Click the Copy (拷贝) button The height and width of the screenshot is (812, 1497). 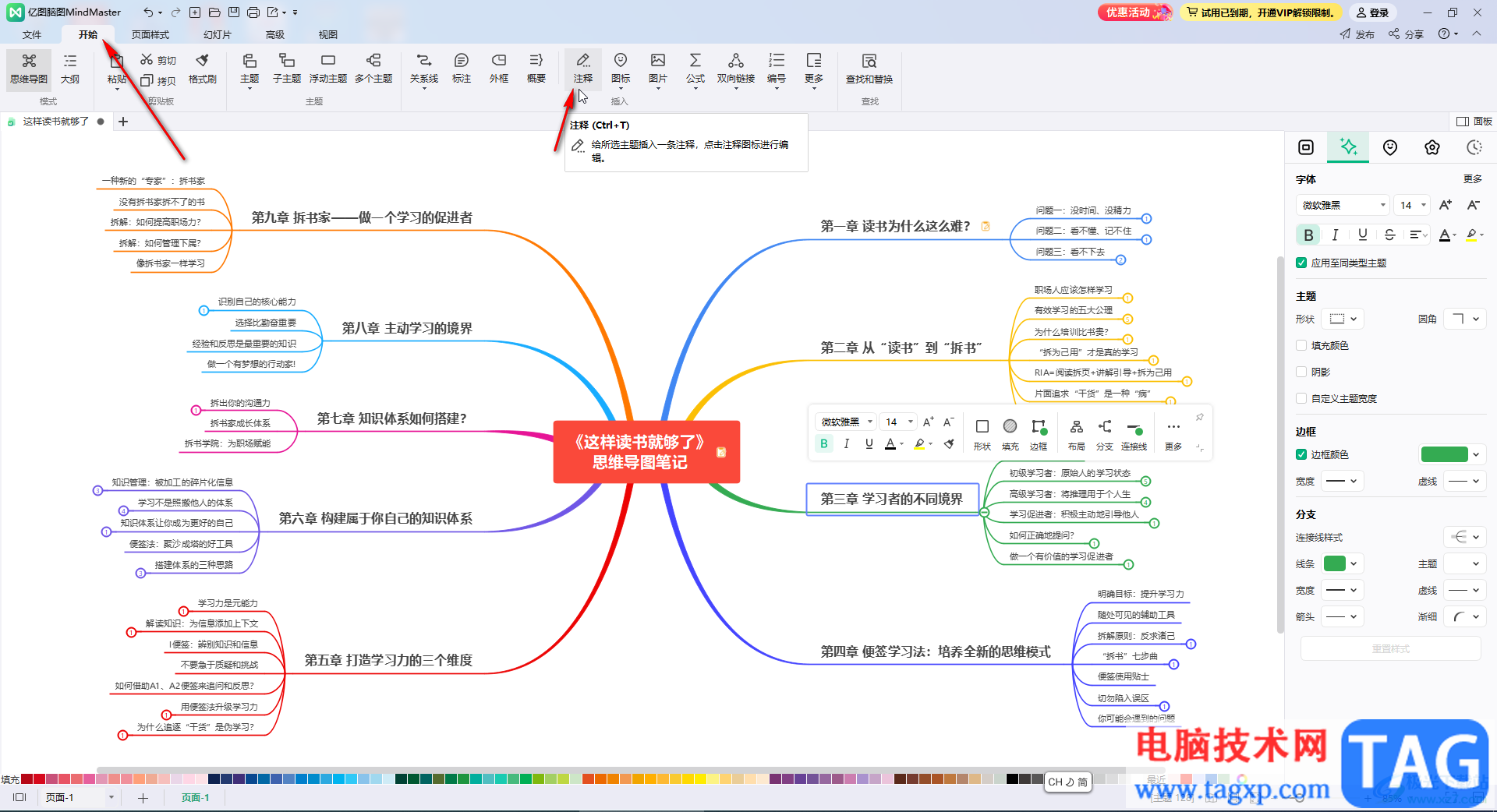point(158,80)
